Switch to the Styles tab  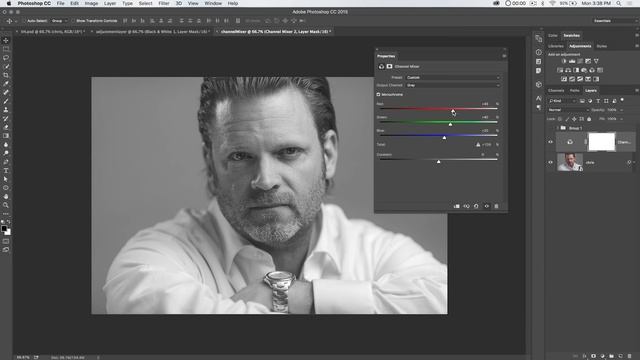(x=602, y=46)
